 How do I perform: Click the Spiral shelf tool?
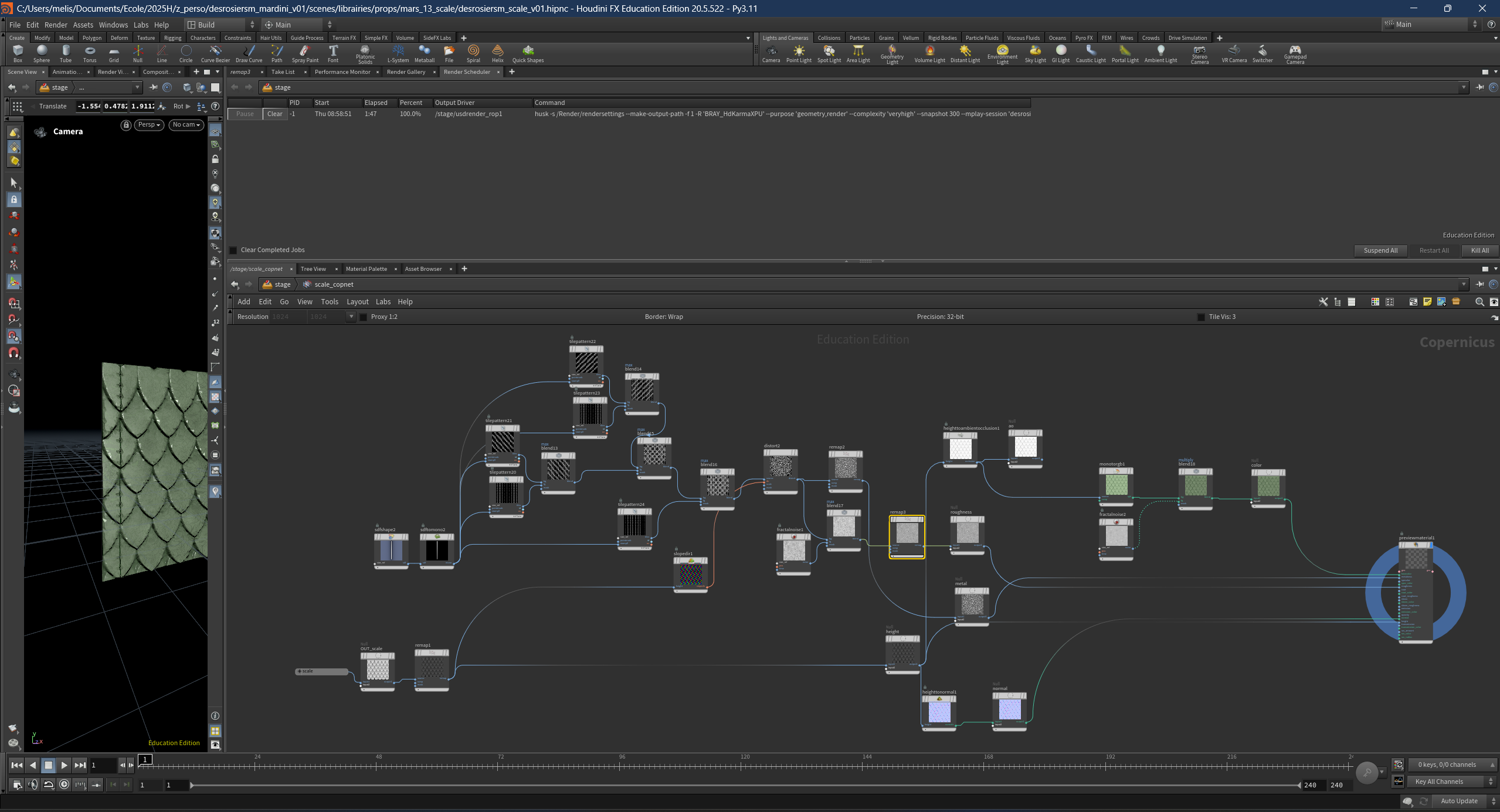pyautogui.click(x=473, y=53)
